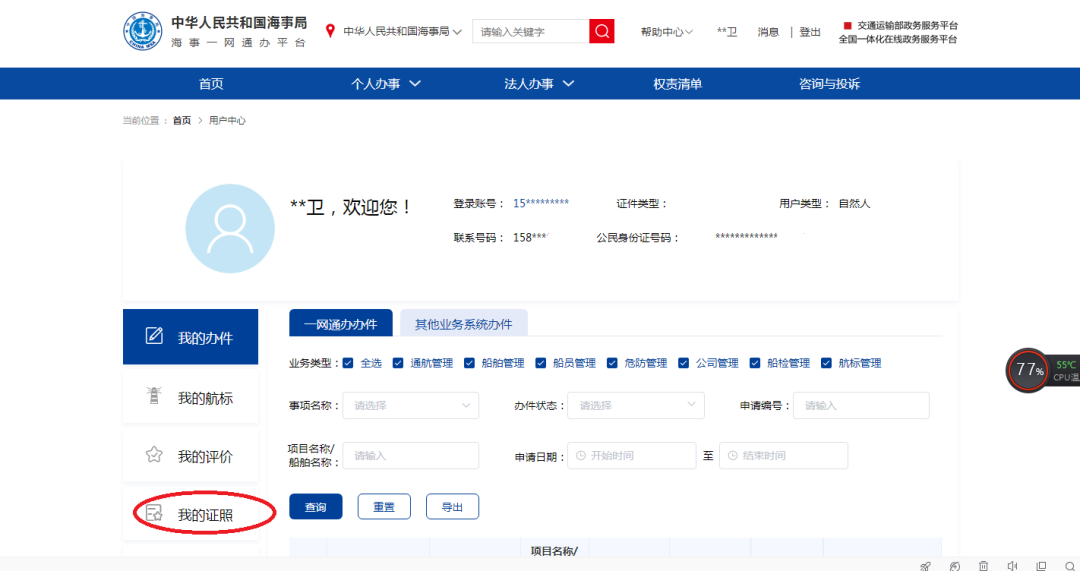1080x571 pixels.
Task: Click the speaker icon in bottom bar
Action: pyautogui.click(x=1012, y=566)
